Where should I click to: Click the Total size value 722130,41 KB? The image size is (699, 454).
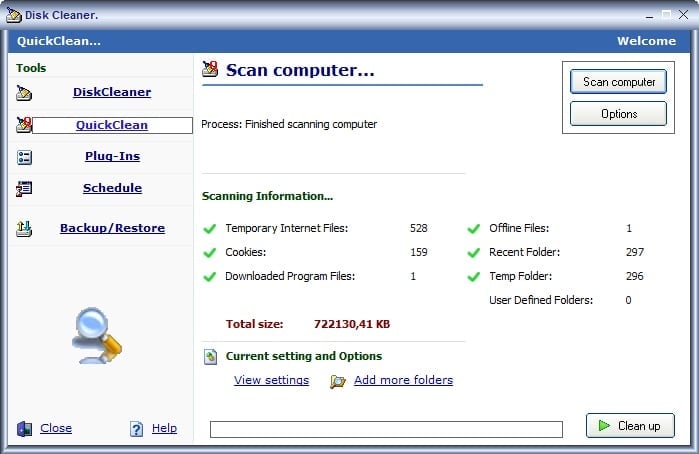[352, 324]
